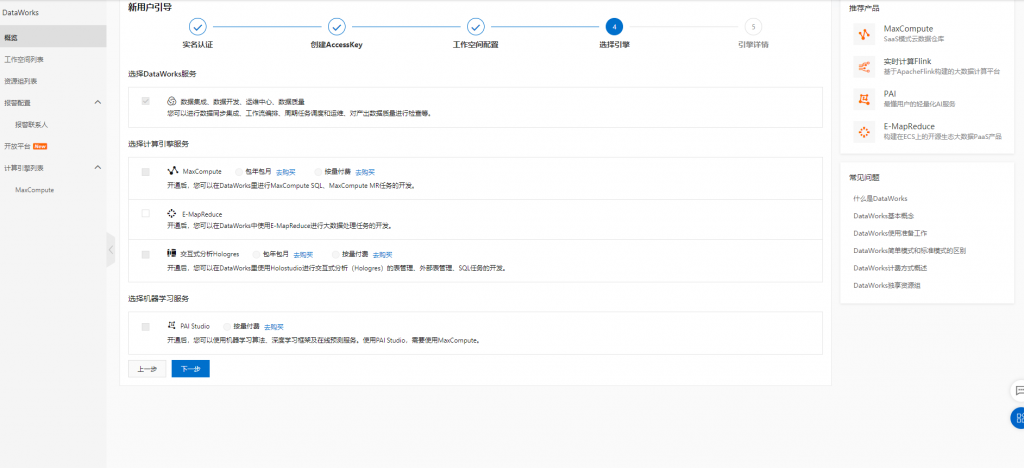Click 去购买 link for Hologres 按量付费
The image size is (1024, 468).
(383, 255)
